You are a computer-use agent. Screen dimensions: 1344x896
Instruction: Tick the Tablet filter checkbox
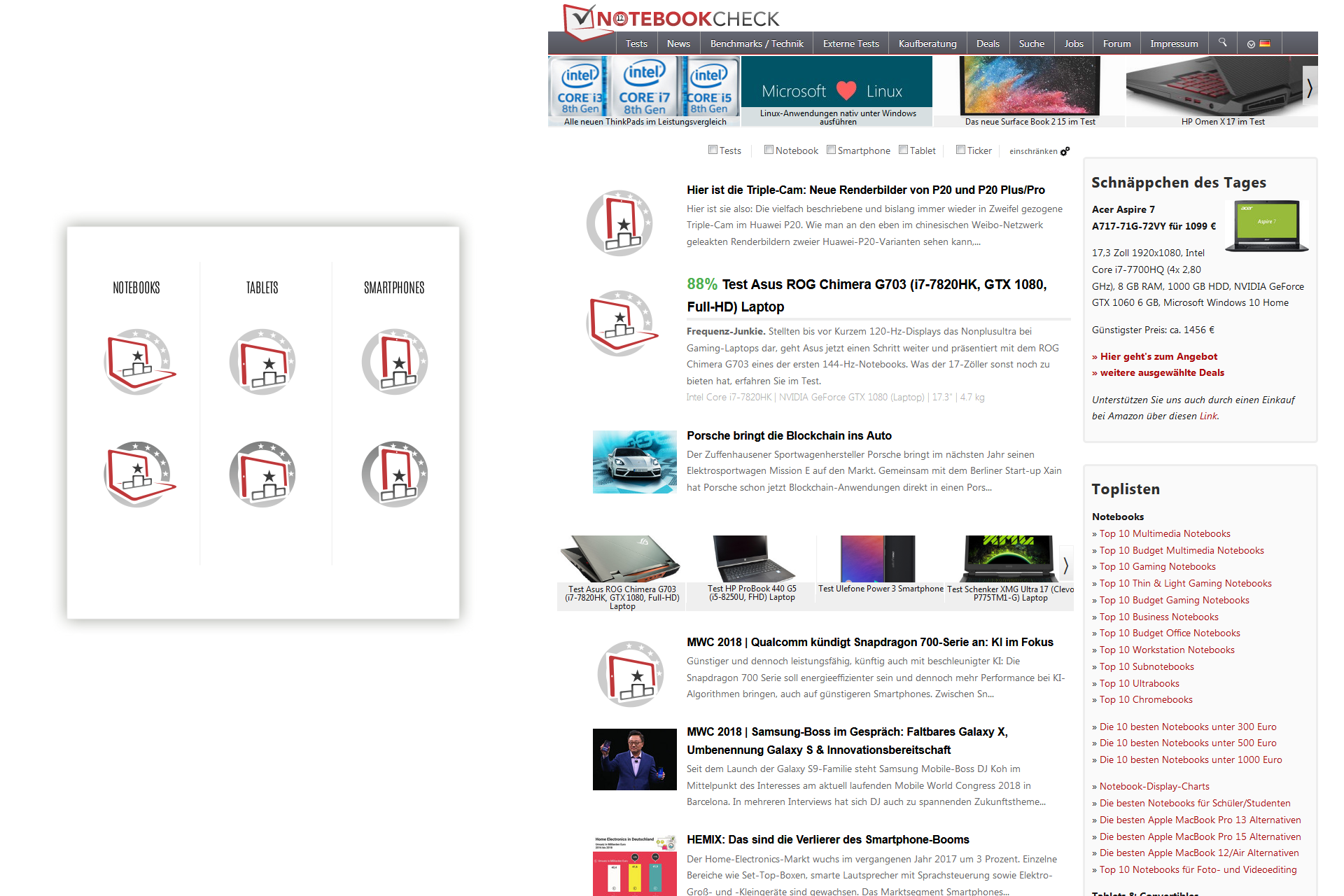(x=903, y=150)
